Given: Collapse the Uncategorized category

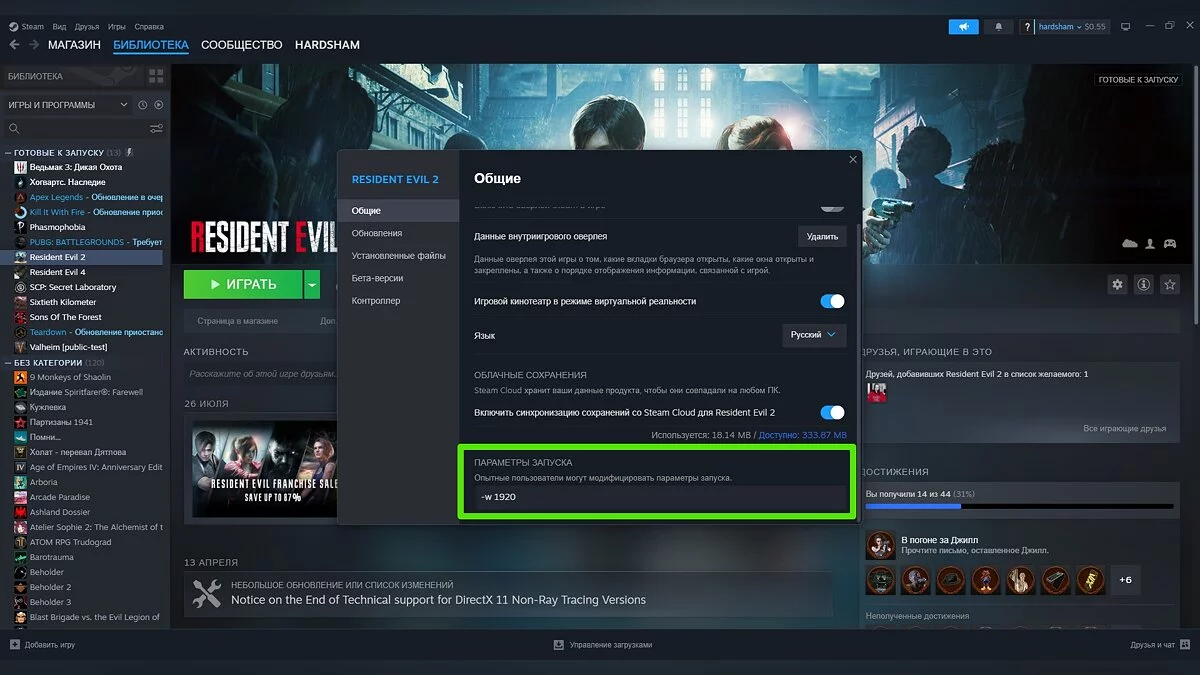Looking at the screenshot, I should 9,362.
